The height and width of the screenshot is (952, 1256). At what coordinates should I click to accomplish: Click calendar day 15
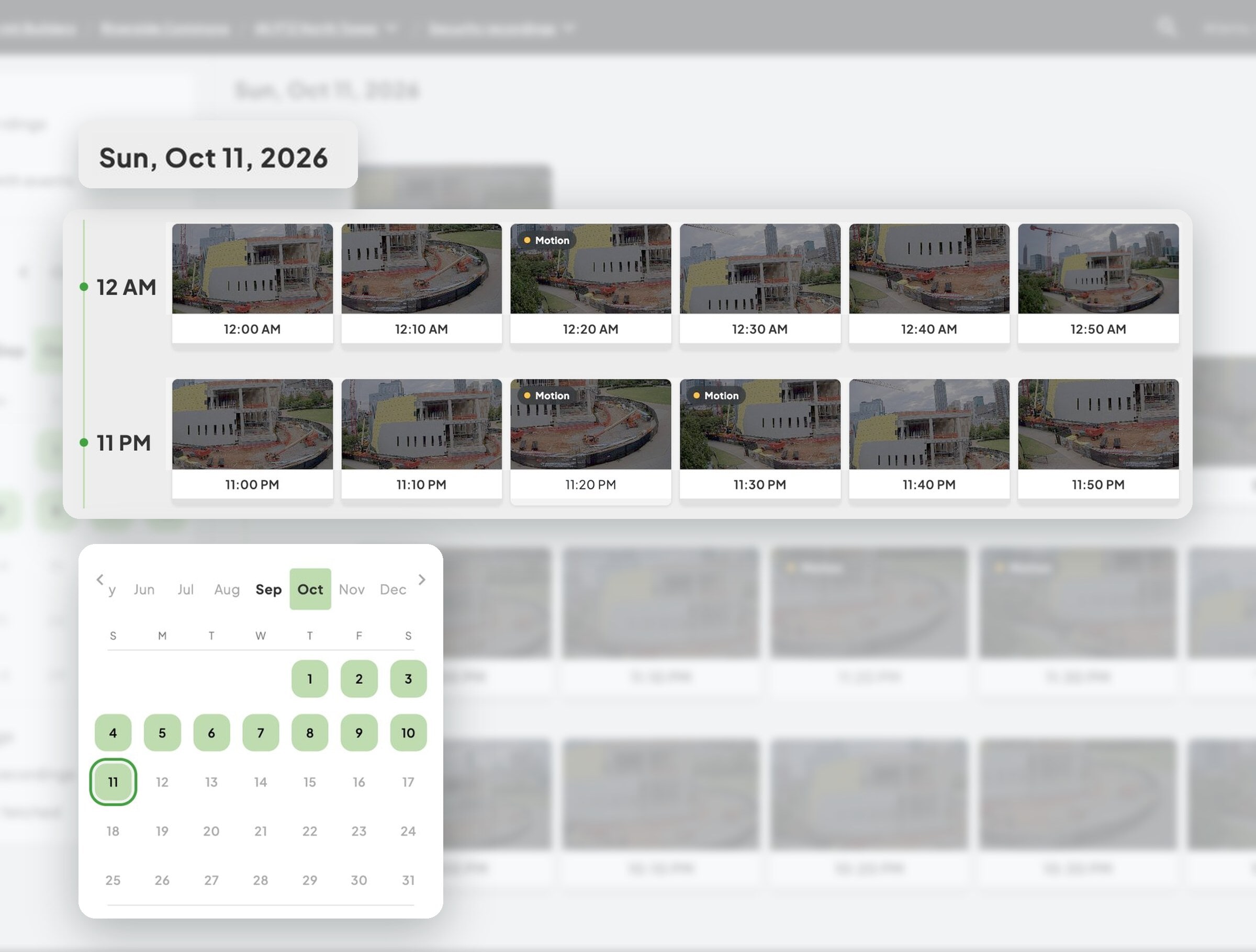click(x=309, y=781)
